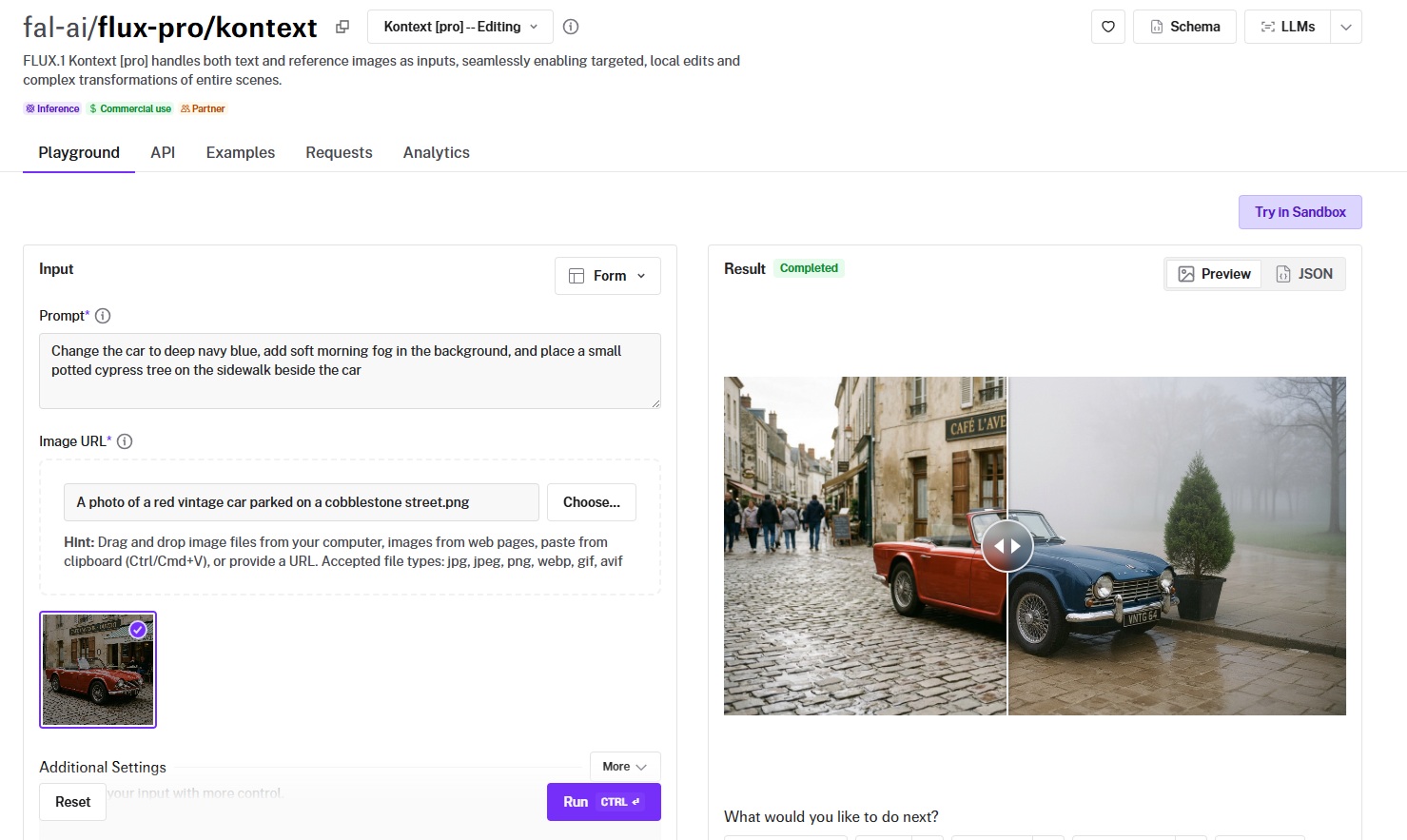Click the Image URL info icon
Viewport: 1407px width, 840px height.
tap(125, 441)
